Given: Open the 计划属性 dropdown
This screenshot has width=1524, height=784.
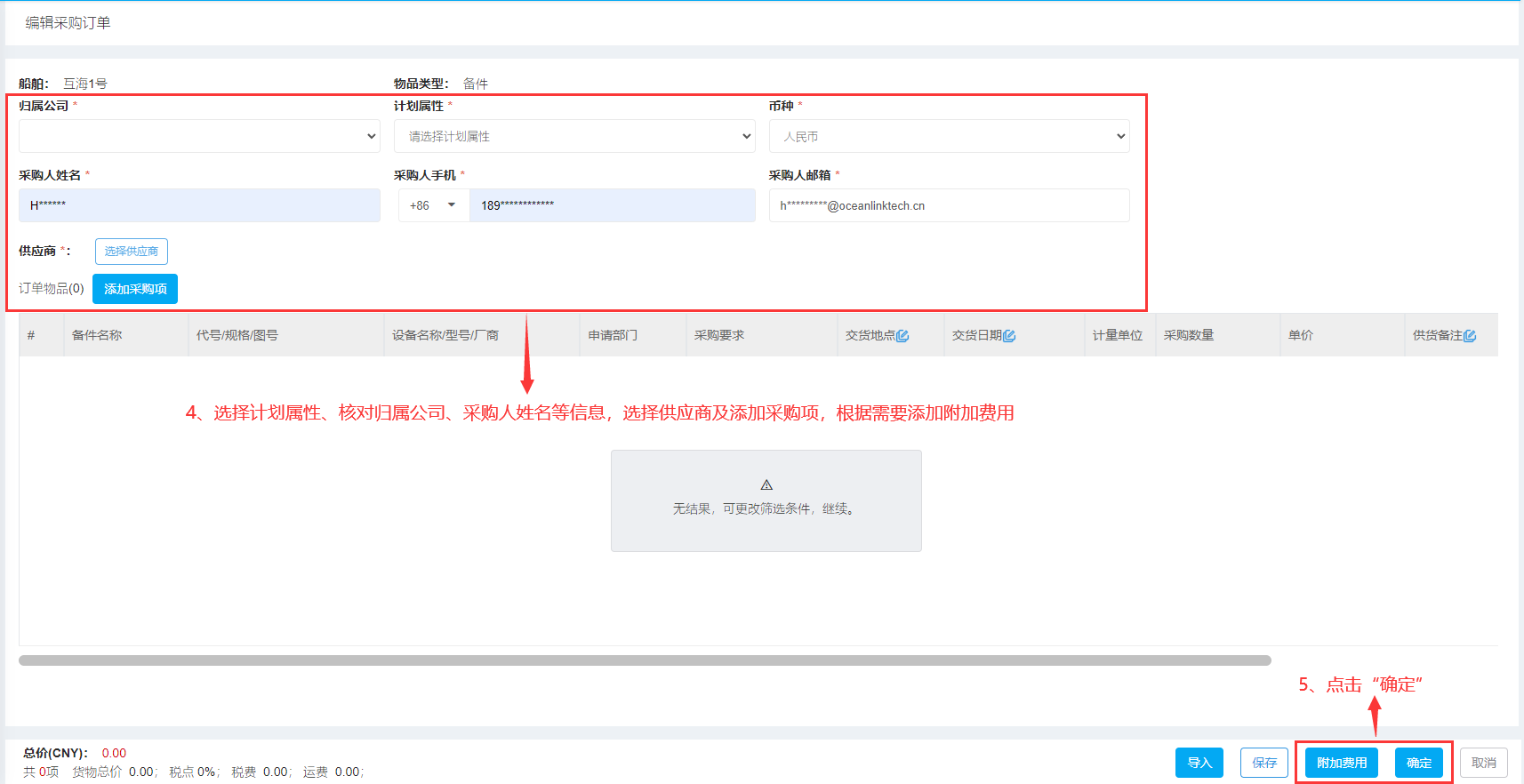Looking at the screenshot, I should click(574, 136).
